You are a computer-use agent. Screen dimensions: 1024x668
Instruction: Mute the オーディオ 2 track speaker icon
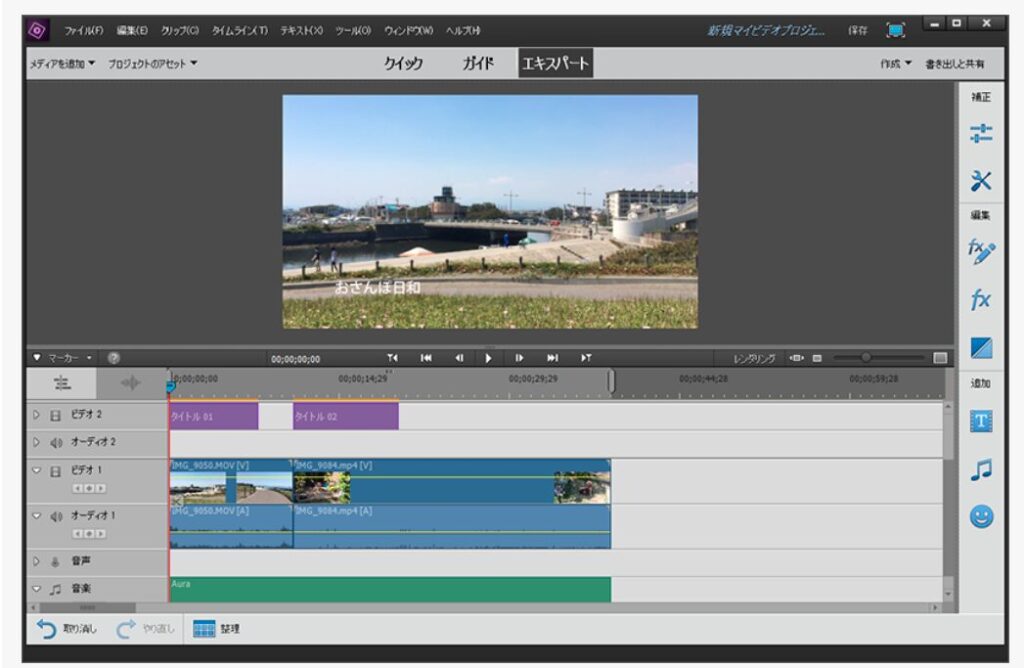tap(55, 442)
